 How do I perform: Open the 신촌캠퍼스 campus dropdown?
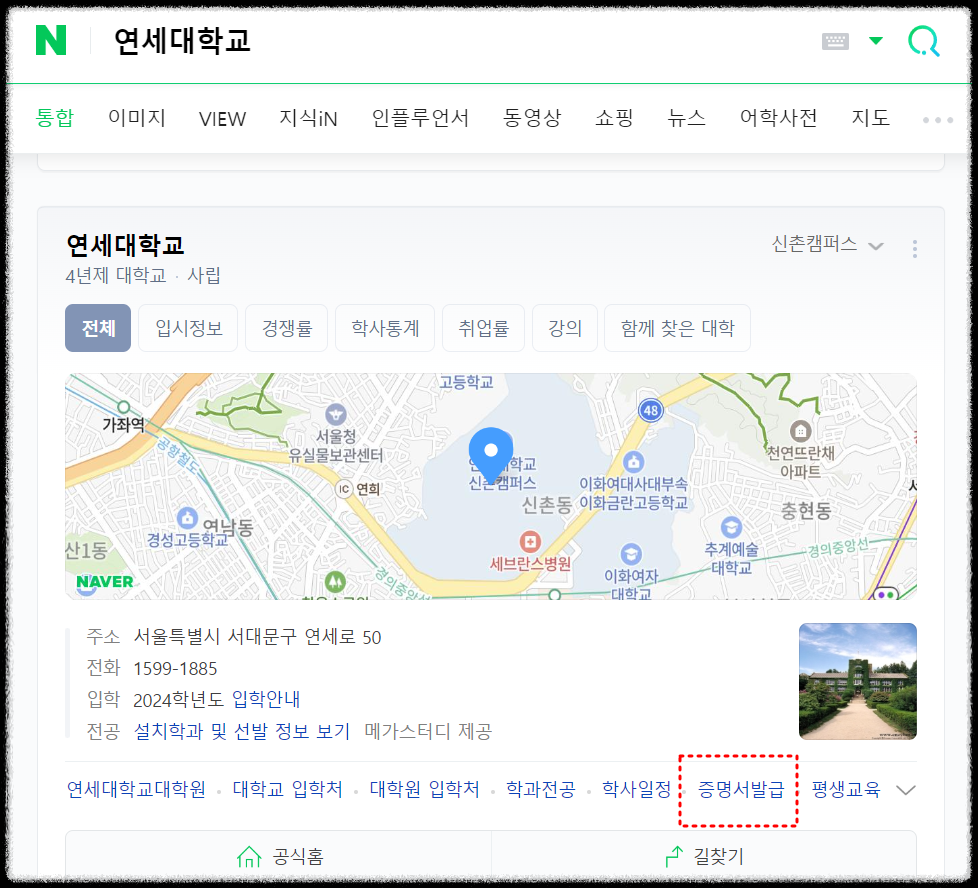[827, 244]
